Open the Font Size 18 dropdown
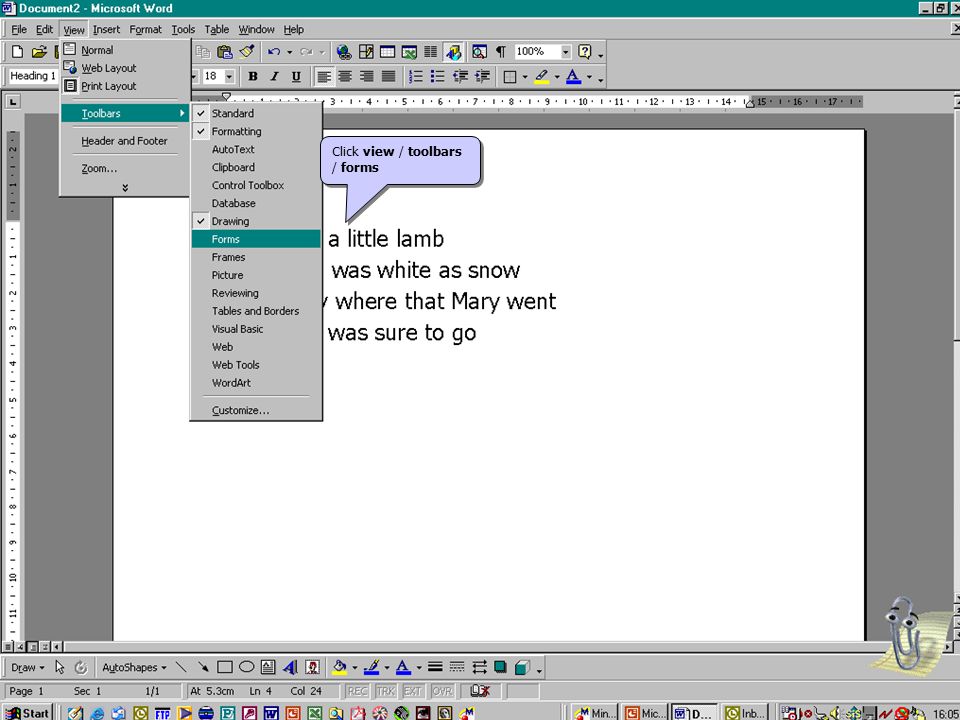The height and width of the screenshot is (720, 960). (x=229, y=77)
